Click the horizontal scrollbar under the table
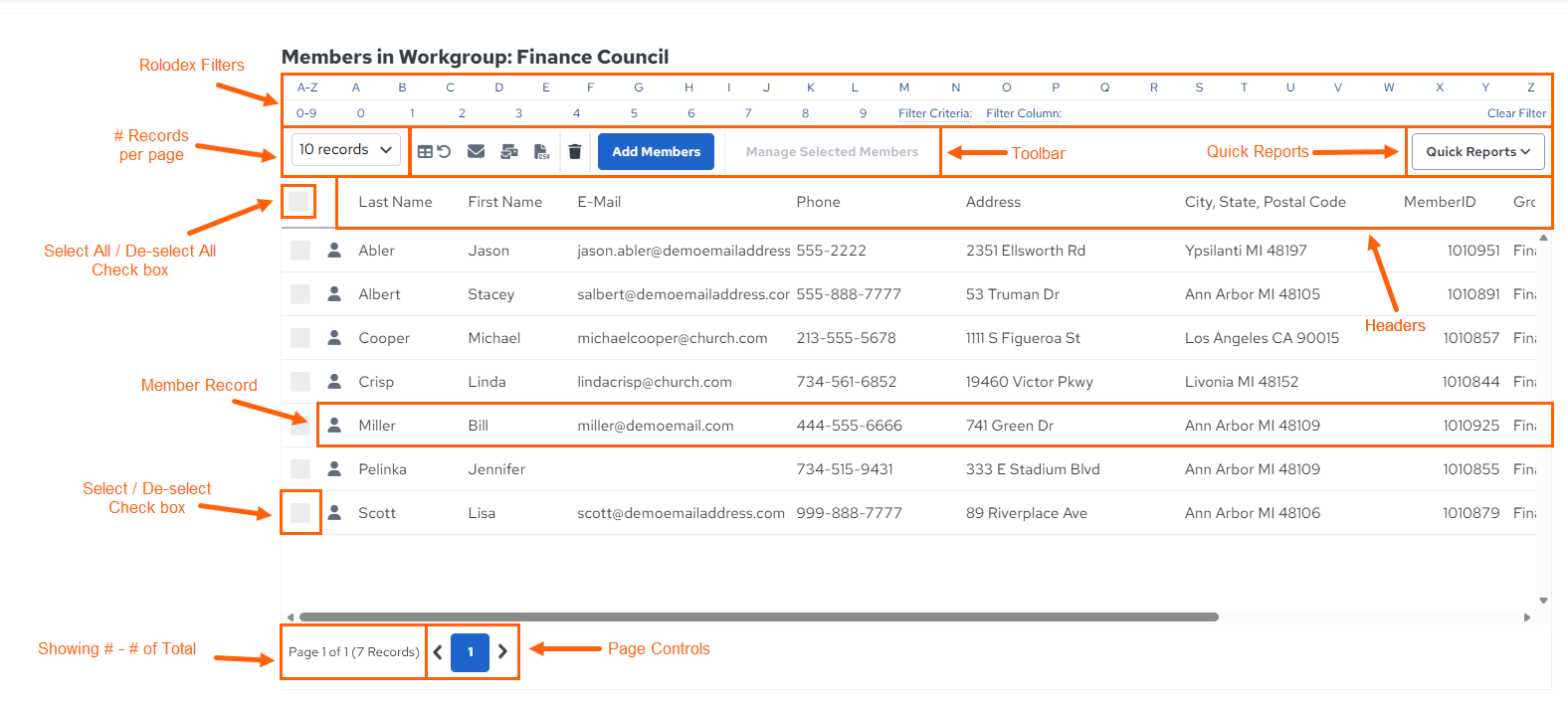 [759, 617]
